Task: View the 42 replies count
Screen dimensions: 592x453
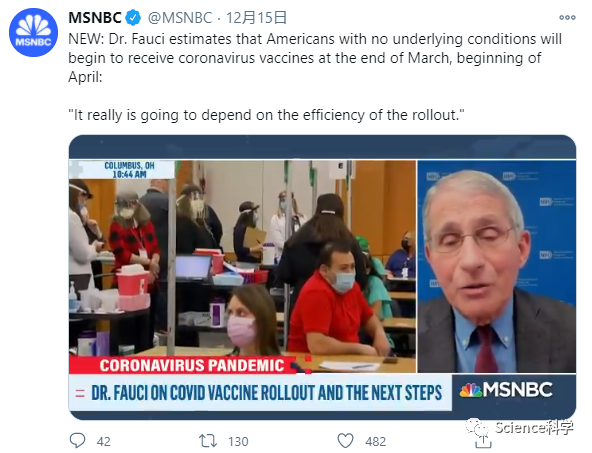Action: click(x=103, y=441)
